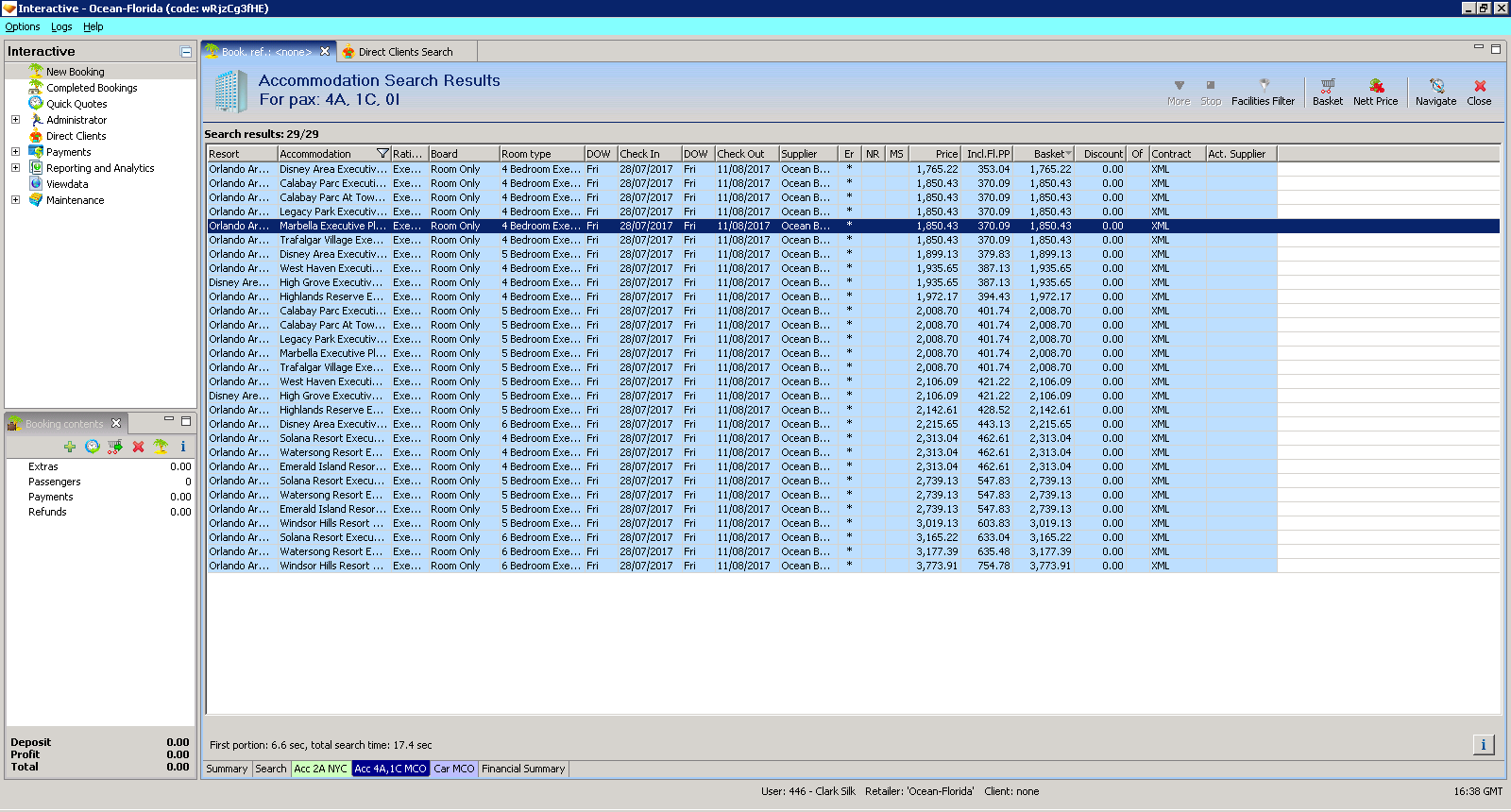This screenshot has width=1511, height=812.
Task: Expand the Reporting and Analytics node
Action: (x=15, y=168)
